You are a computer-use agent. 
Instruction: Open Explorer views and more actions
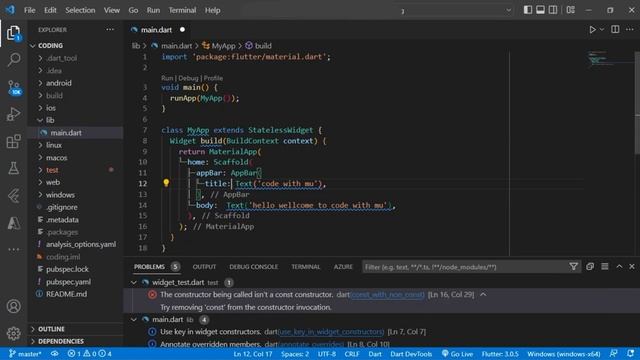coord(110,29)
